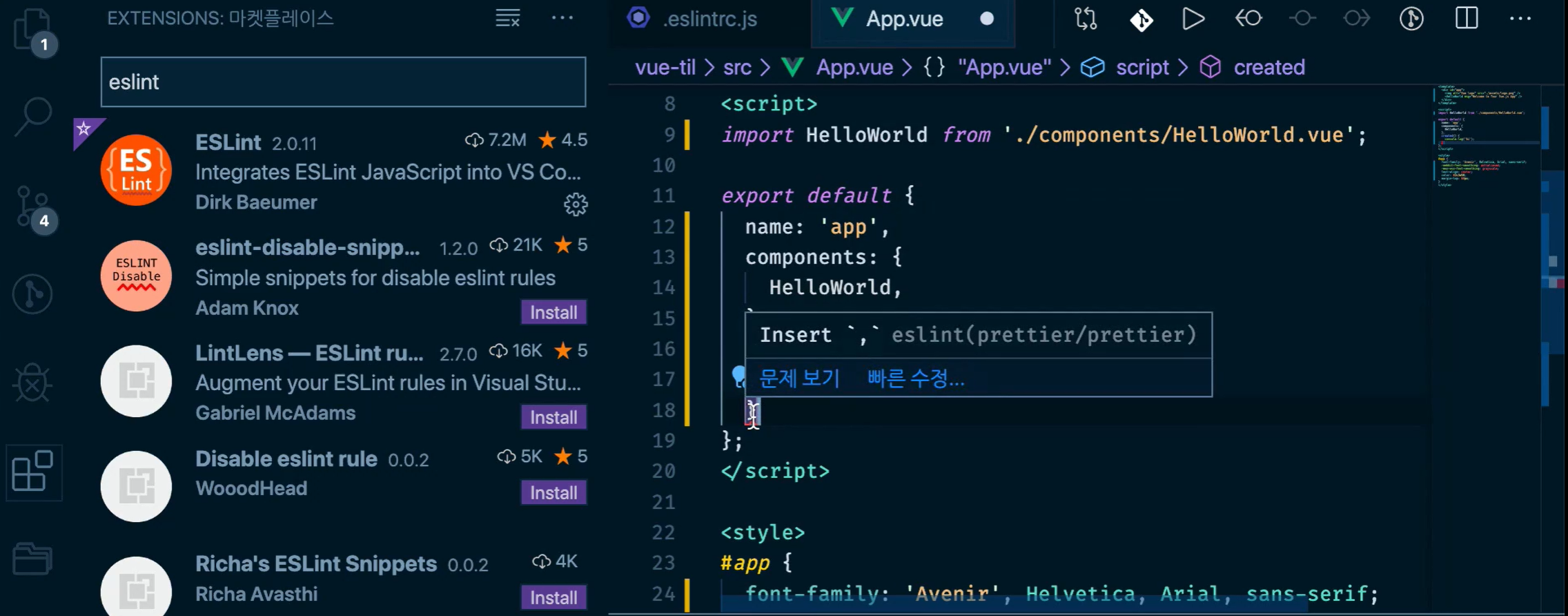The width and height of the screenshot is (1568, 616).
Task: Open the ESLint extension by Dirk Baeumer
Action: click(x=343, y=171)
